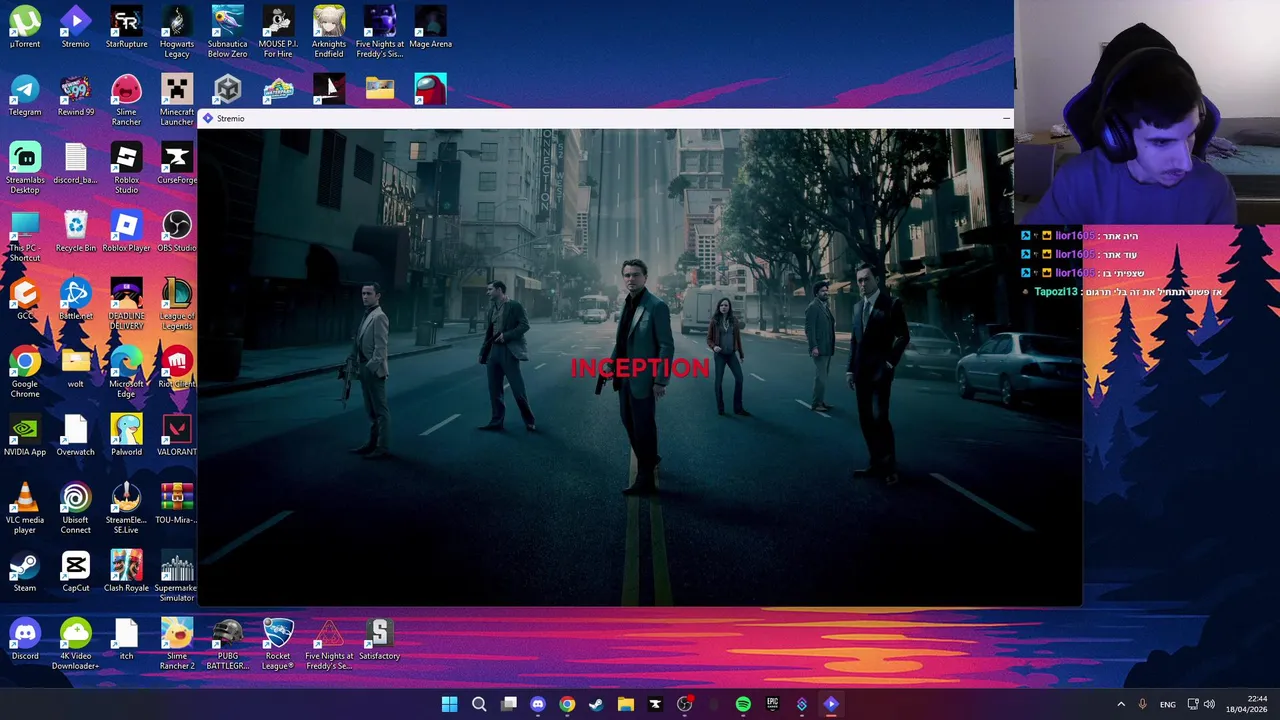Open taskbar Search
Viewport: 1280px width, 720px height.
(479, 704)
